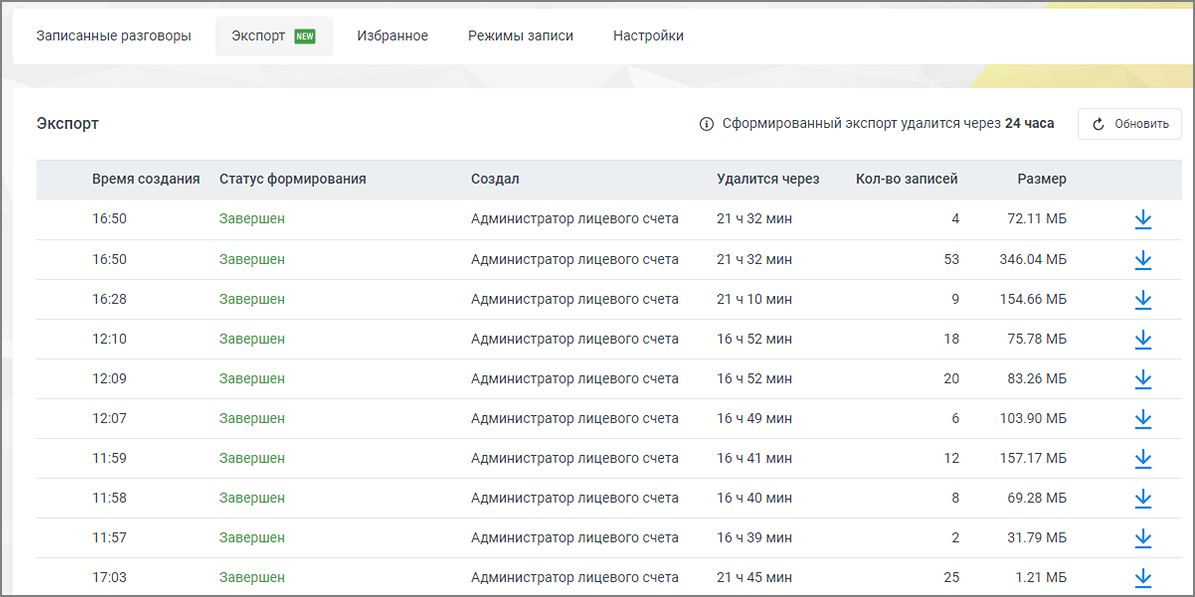Click Администратор лицевого счета in 17:03 row

[575, 578]
